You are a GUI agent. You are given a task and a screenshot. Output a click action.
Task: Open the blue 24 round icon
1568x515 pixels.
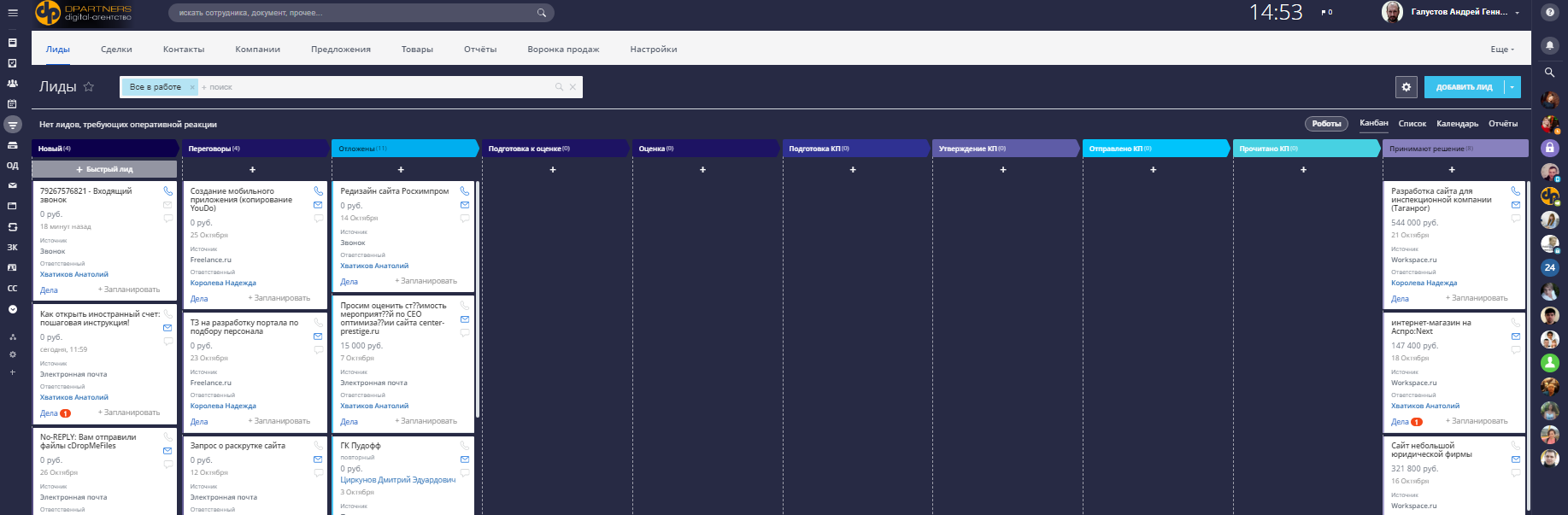tap(1550, 267)
